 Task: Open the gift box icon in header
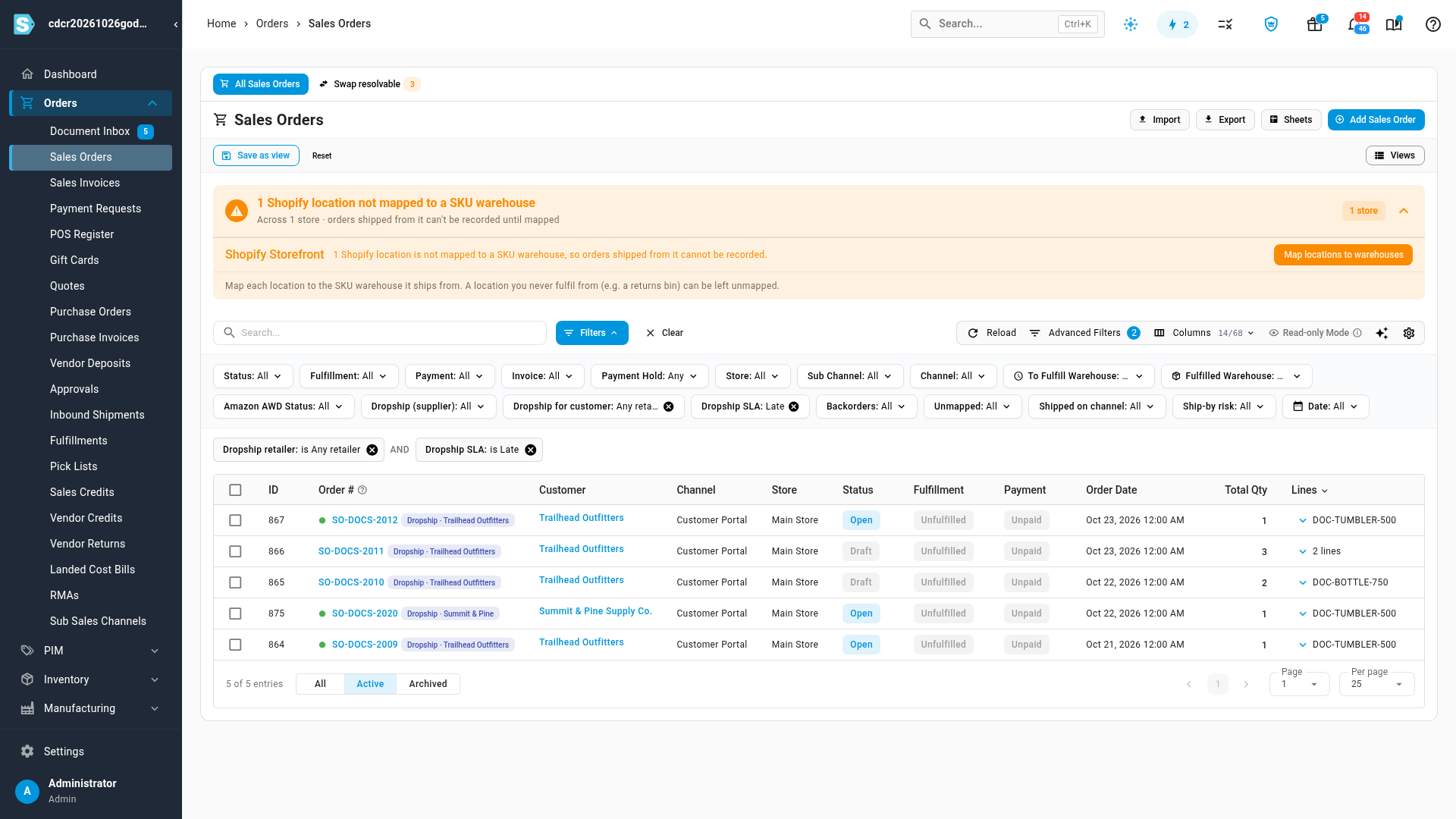click(x=1315, y=24)
